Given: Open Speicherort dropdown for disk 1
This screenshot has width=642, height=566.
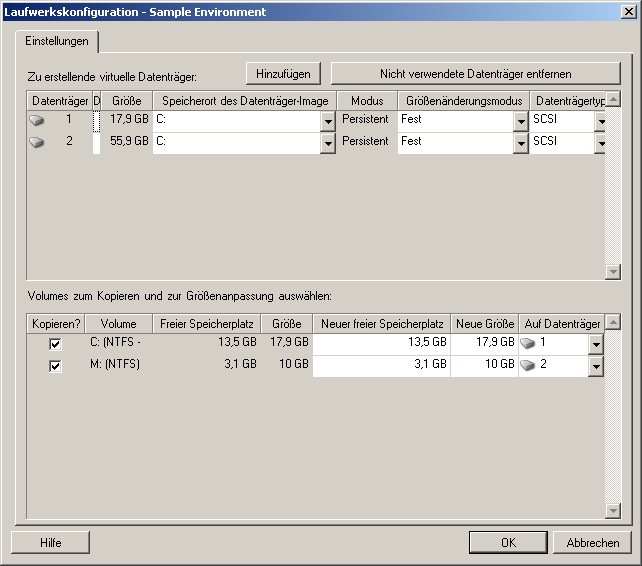Looking at the screenshot, I should point(328,121).
